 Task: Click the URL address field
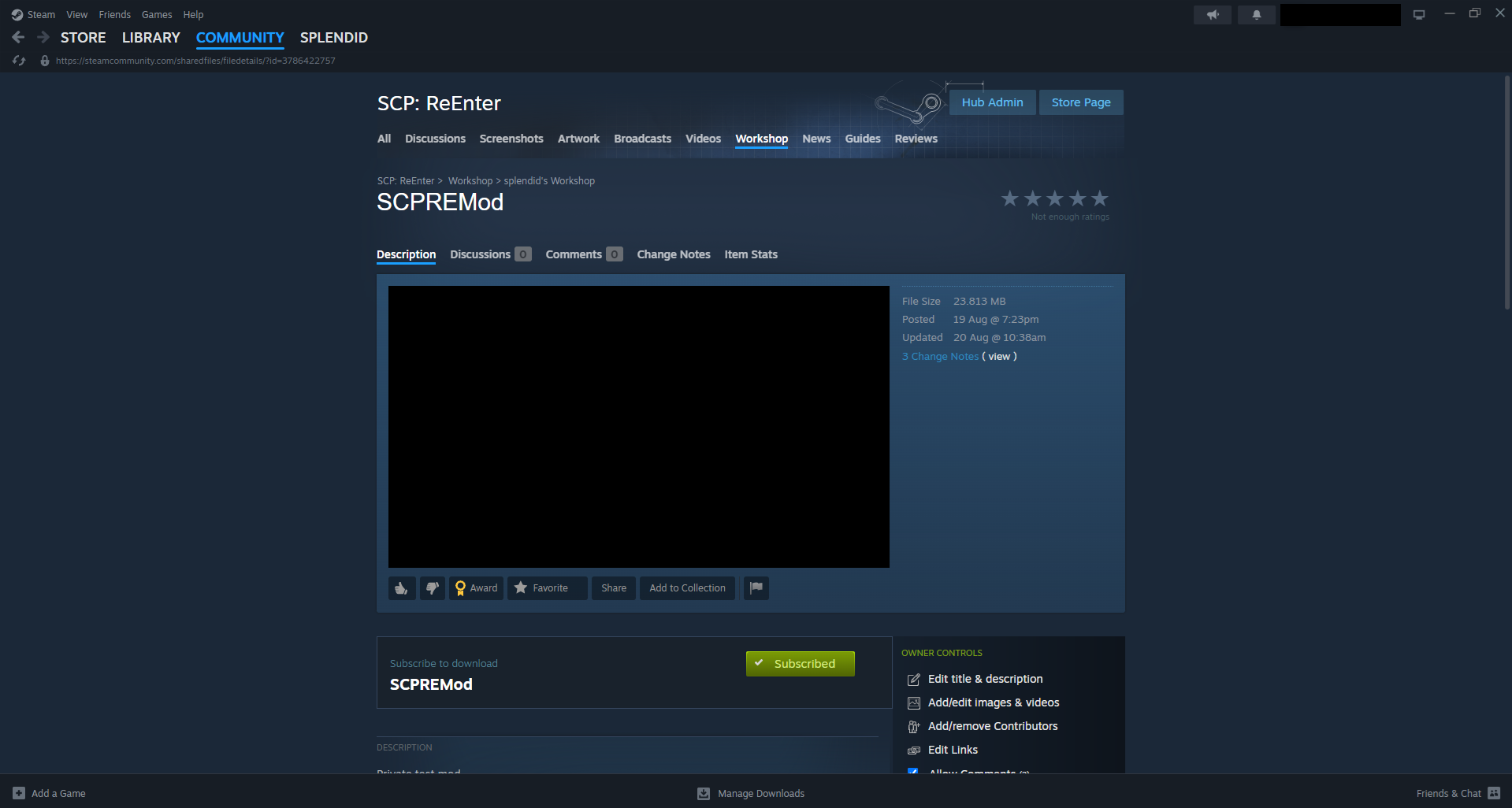pyautogui.click(x=195, y=61)
